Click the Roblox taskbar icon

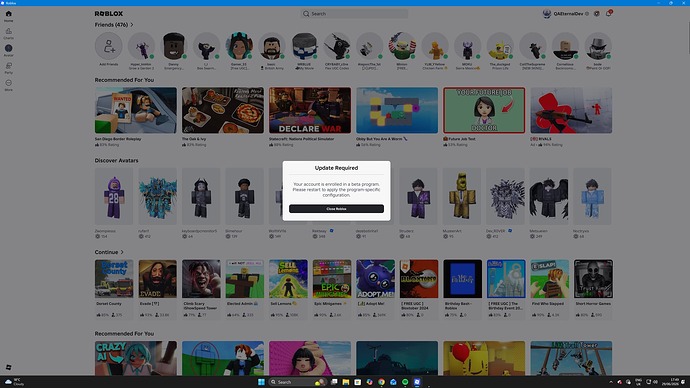[x=417, y=382]
